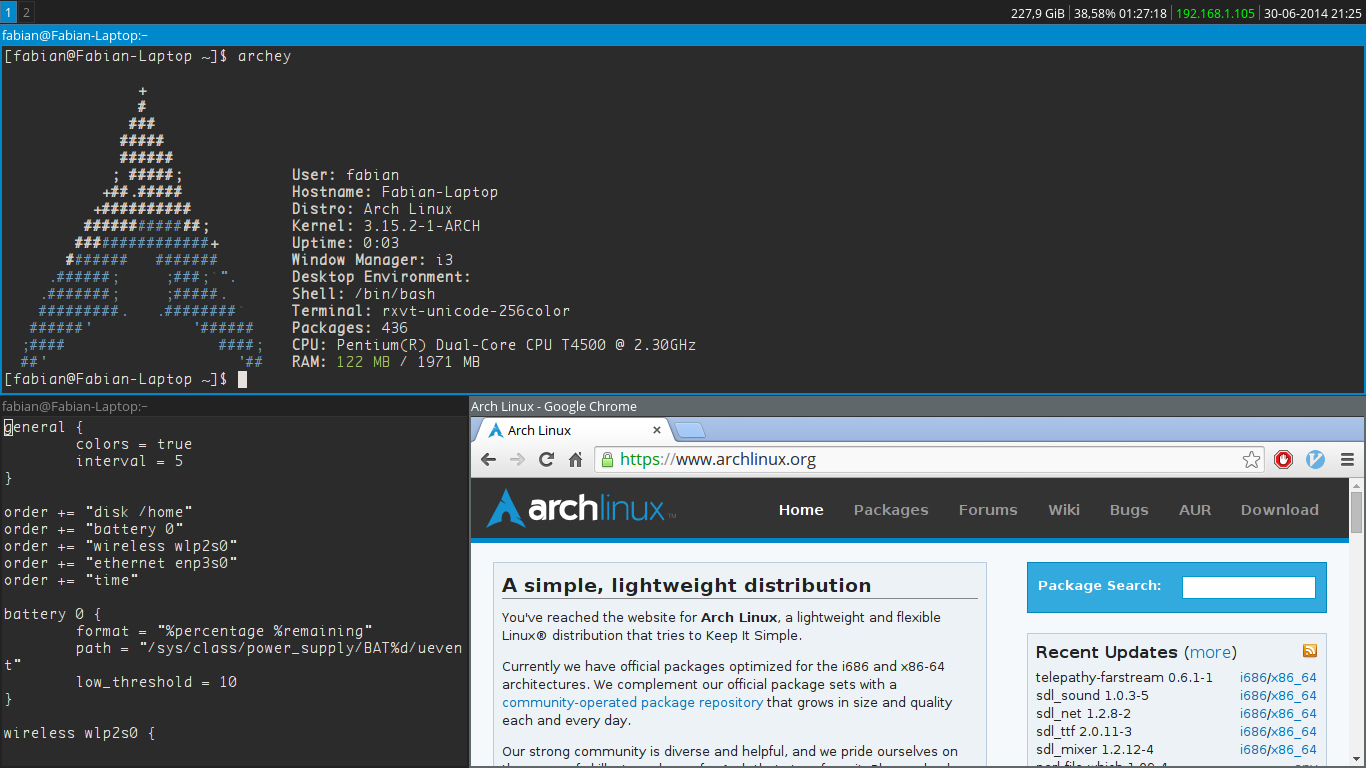Screen dimensions: 1366x768
Task: Open the Chrome home page icon
Action: click(x=575, y=460)
